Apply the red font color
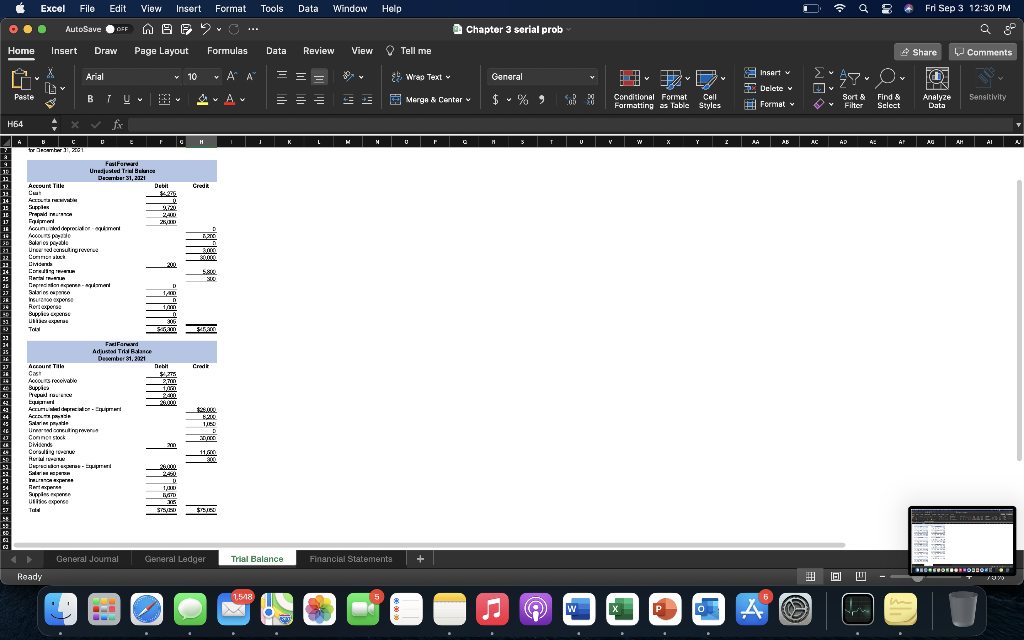 click(229, 99)
